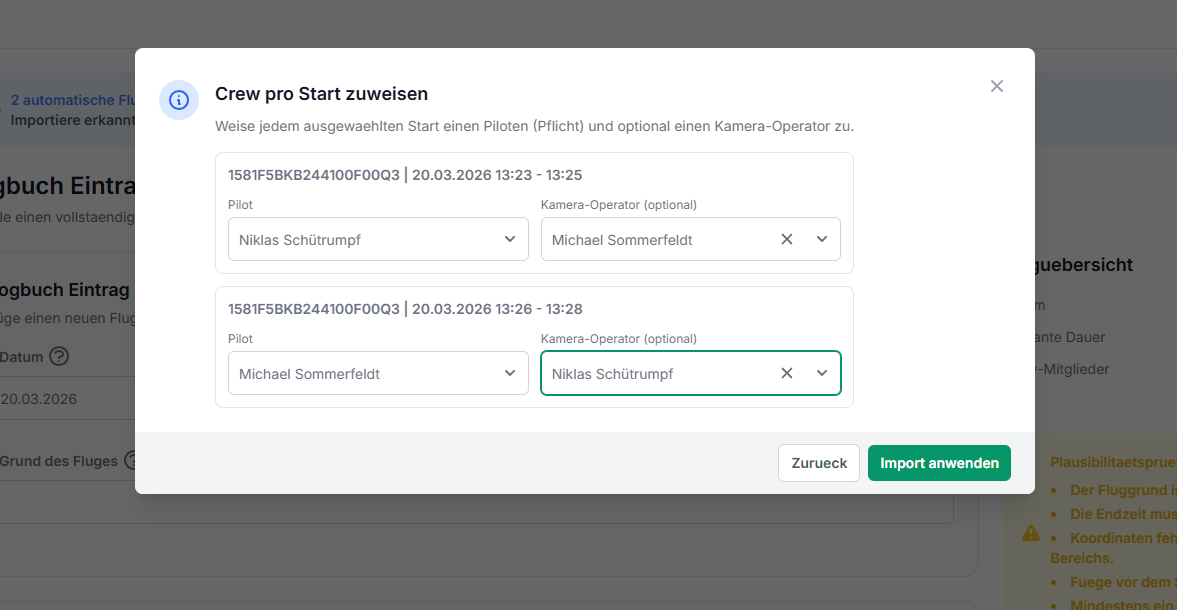Open Pilot dropdown for the 13:23 start

click(x=378, y=239)
